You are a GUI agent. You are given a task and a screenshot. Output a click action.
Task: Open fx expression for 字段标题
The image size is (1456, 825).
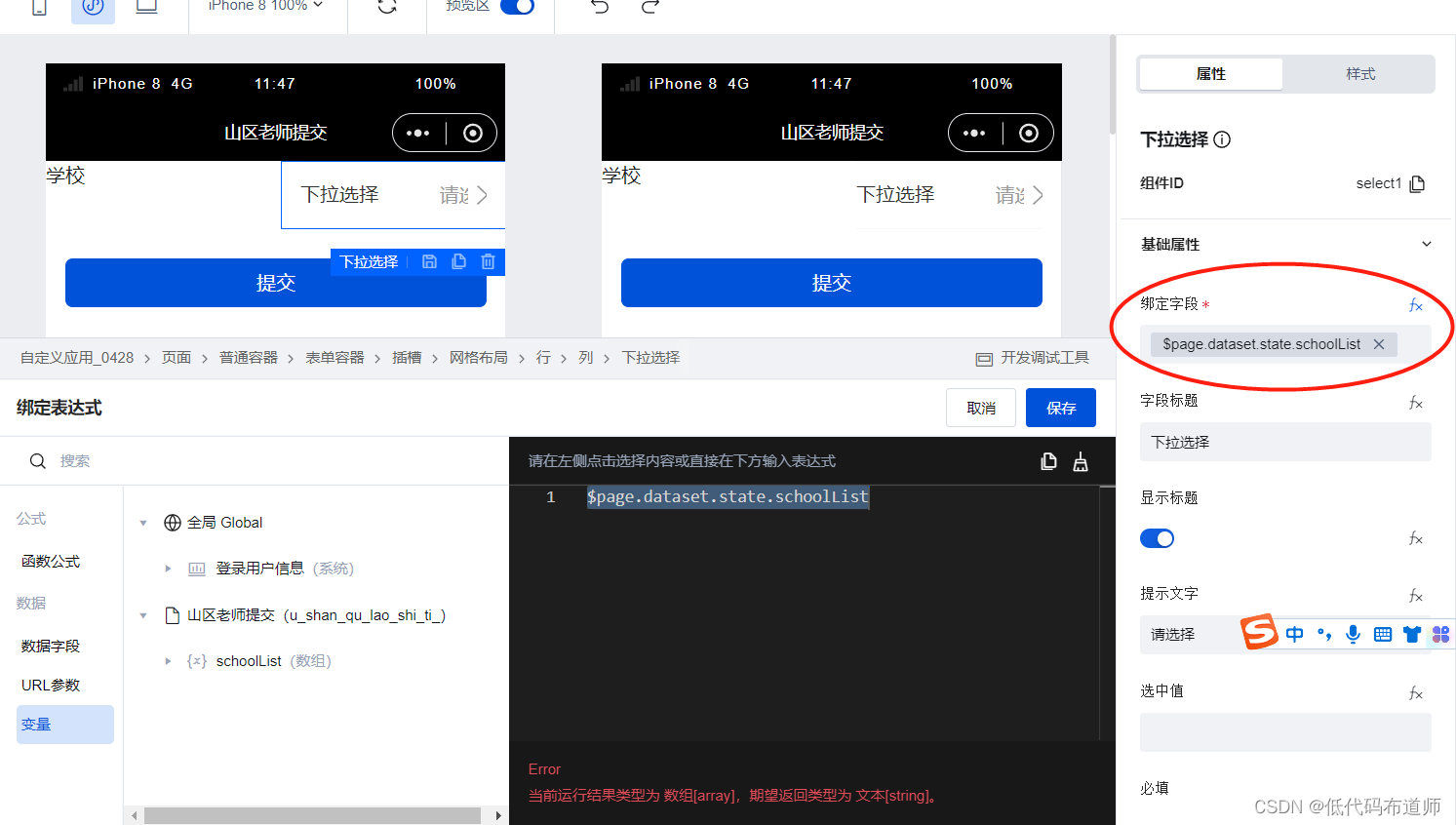[x=1416, y=403]
